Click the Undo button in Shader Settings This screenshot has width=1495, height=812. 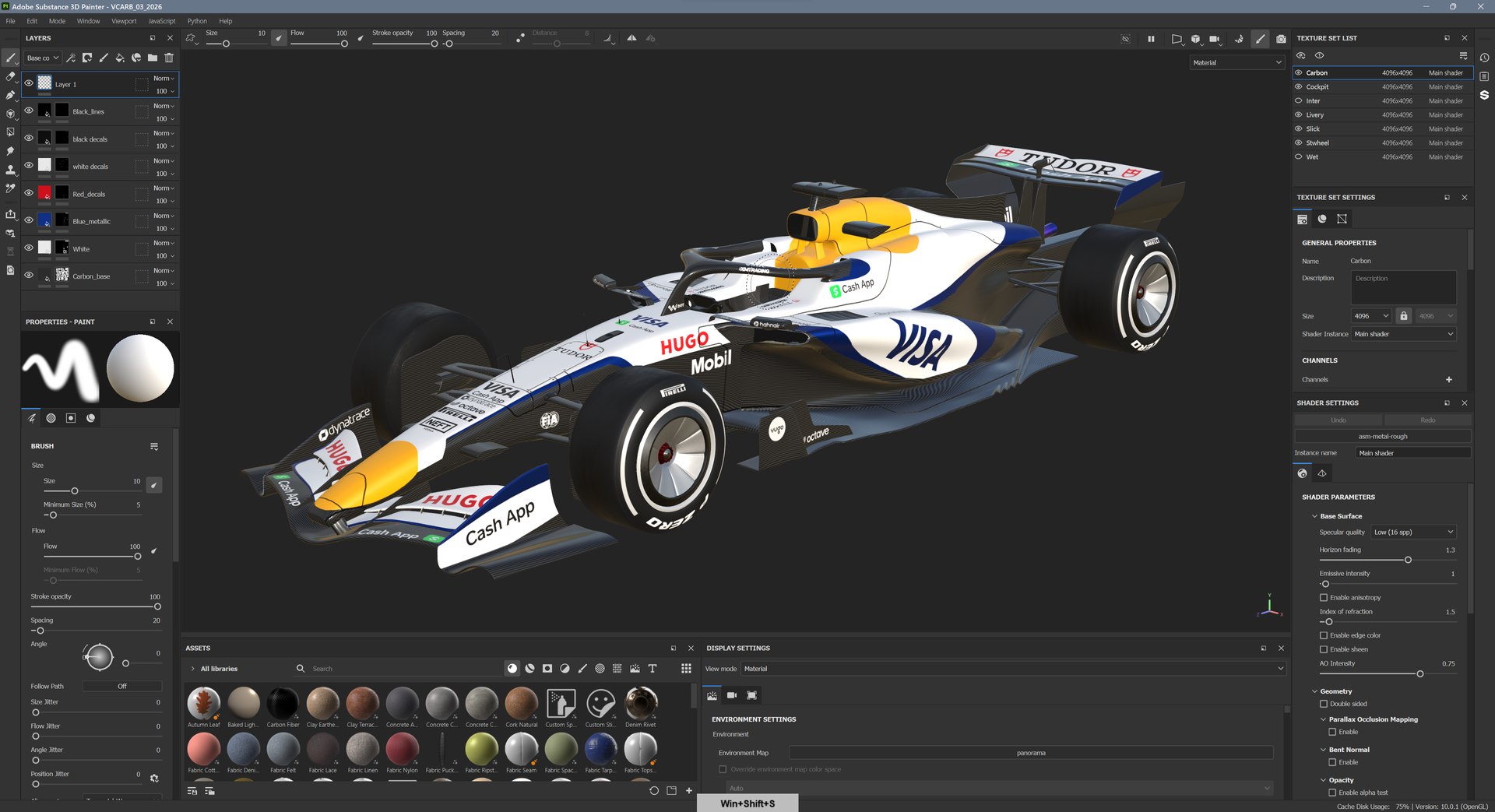click(x=1338, y=421)
